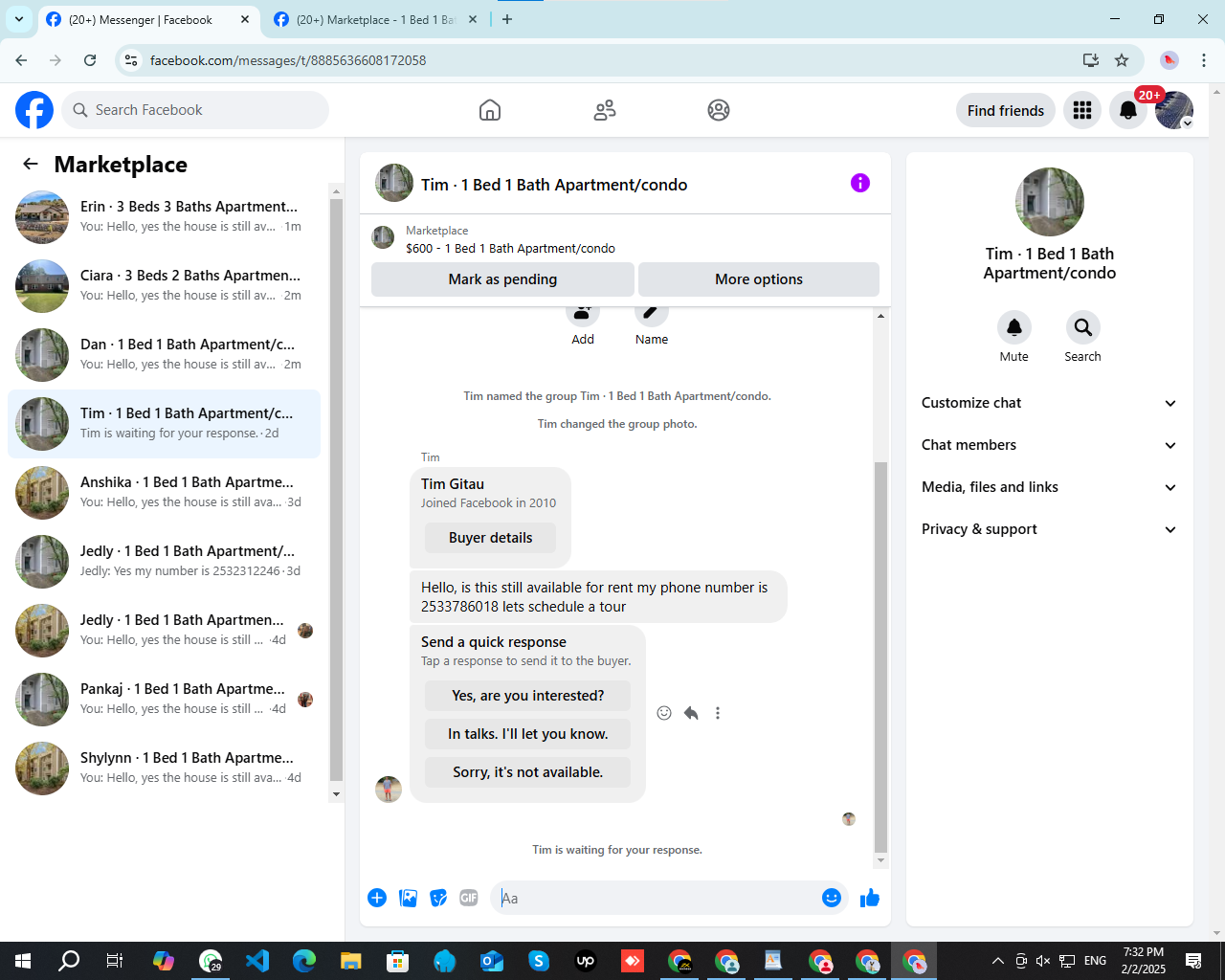Open the browser tab search dropdown

coord(19,19)
